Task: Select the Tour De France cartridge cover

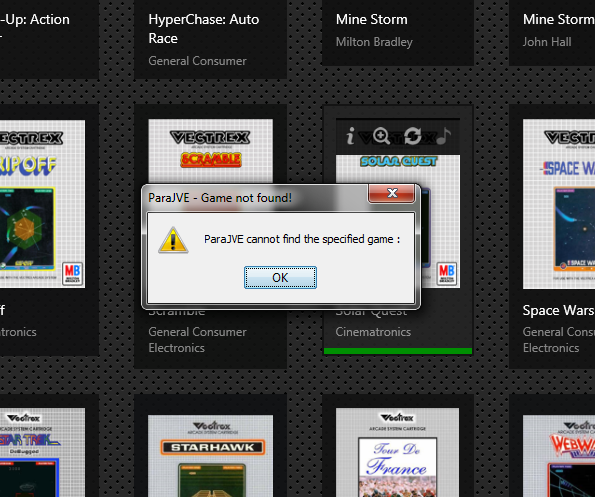Action: 397,452
